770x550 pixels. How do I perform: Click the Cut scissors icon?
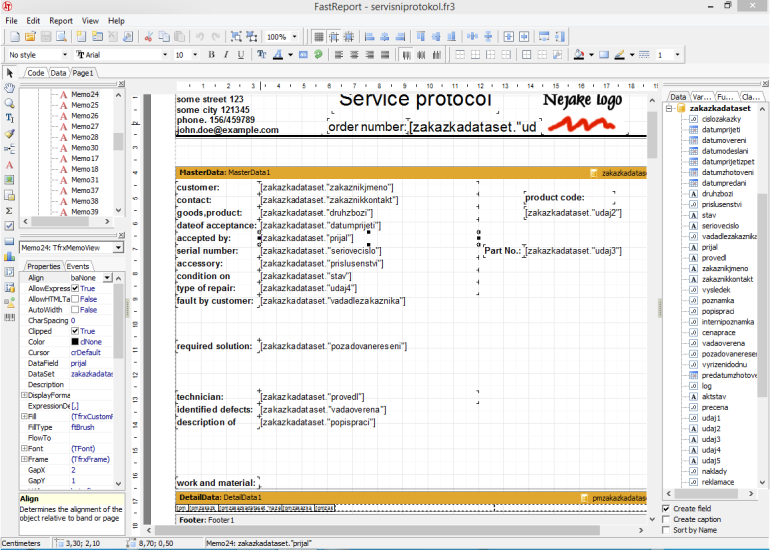tap(148, 37)
